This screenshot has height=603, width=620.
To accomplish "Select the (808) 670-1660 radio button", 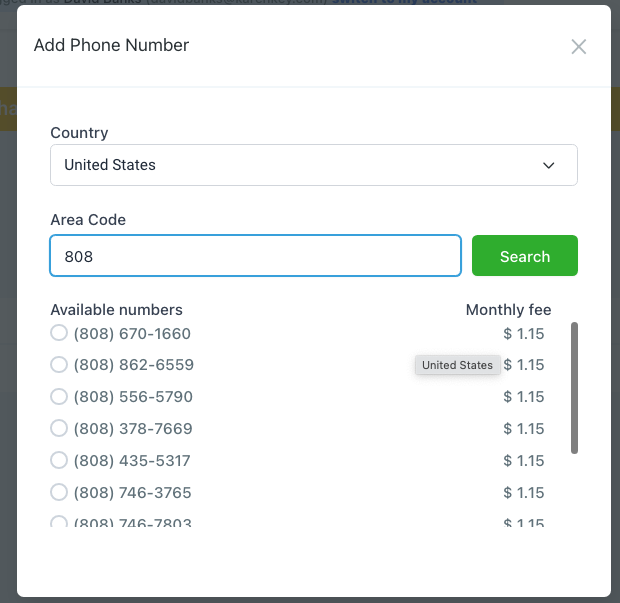I will click(x=59, y=333).
